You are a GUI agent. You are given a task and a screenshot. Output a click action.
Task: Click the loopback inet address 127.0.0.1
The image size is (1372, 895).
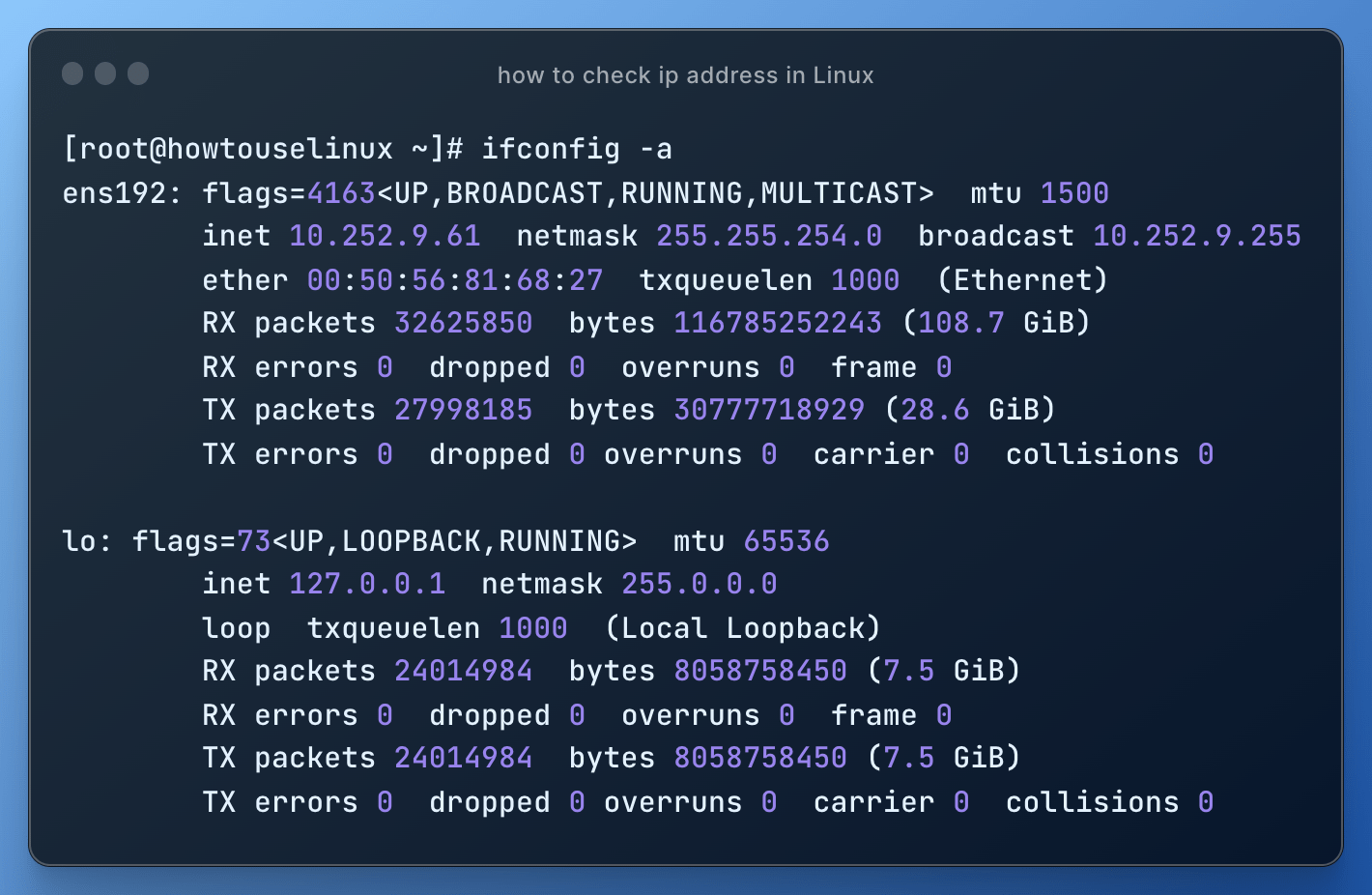point(368,583)
